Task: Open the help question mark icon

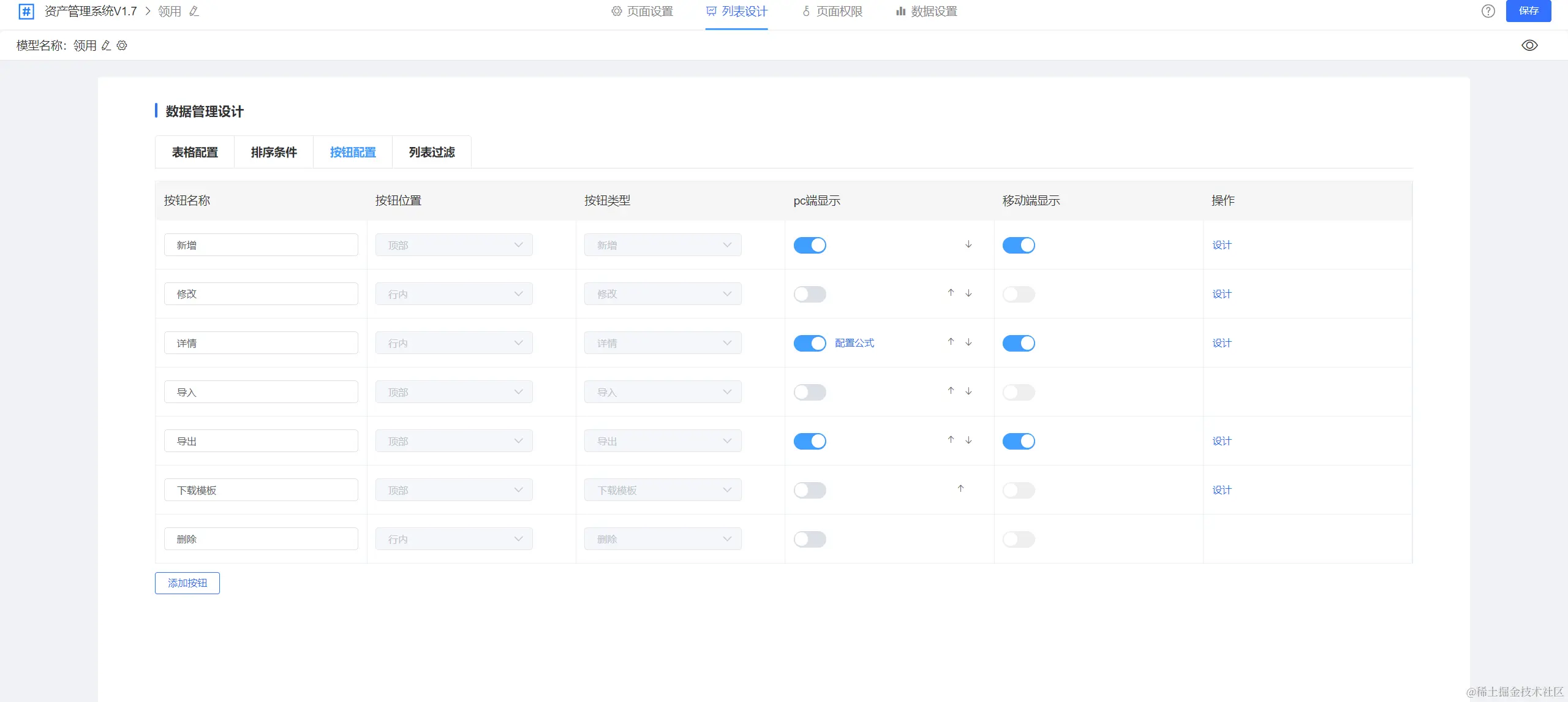Action: tap(1488, 11)
